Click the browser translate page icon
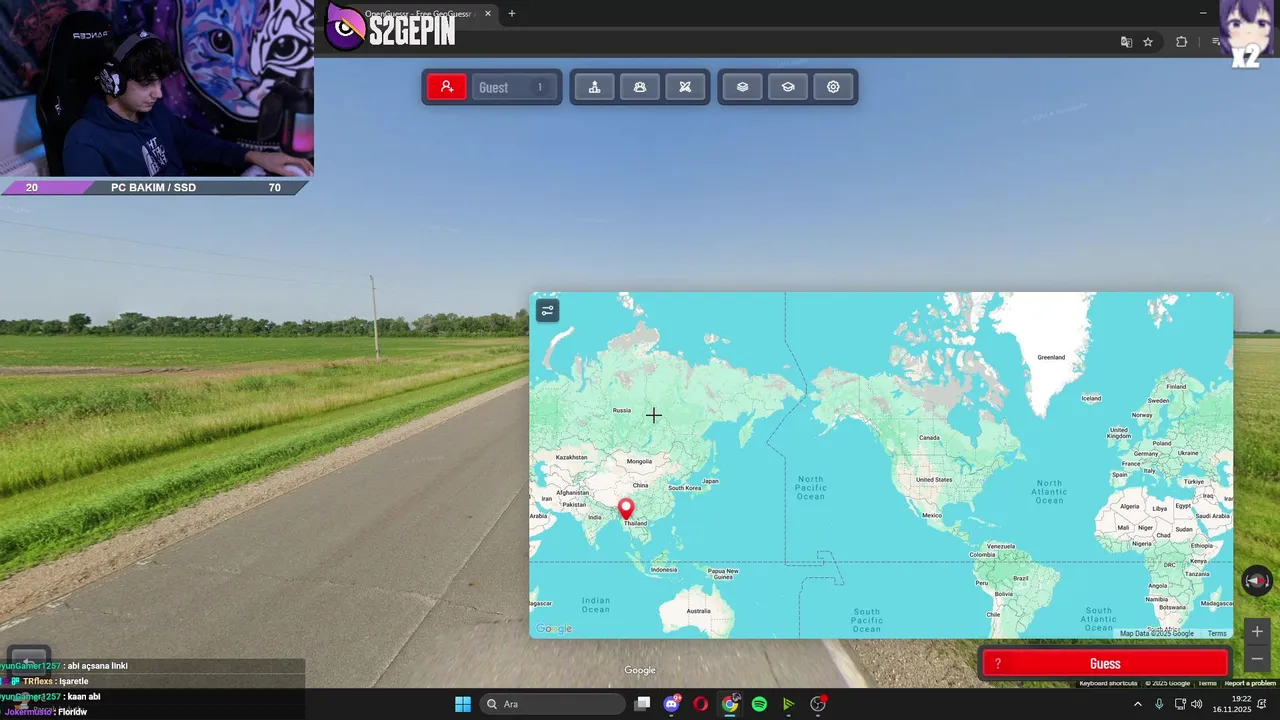 [1126, 42]
